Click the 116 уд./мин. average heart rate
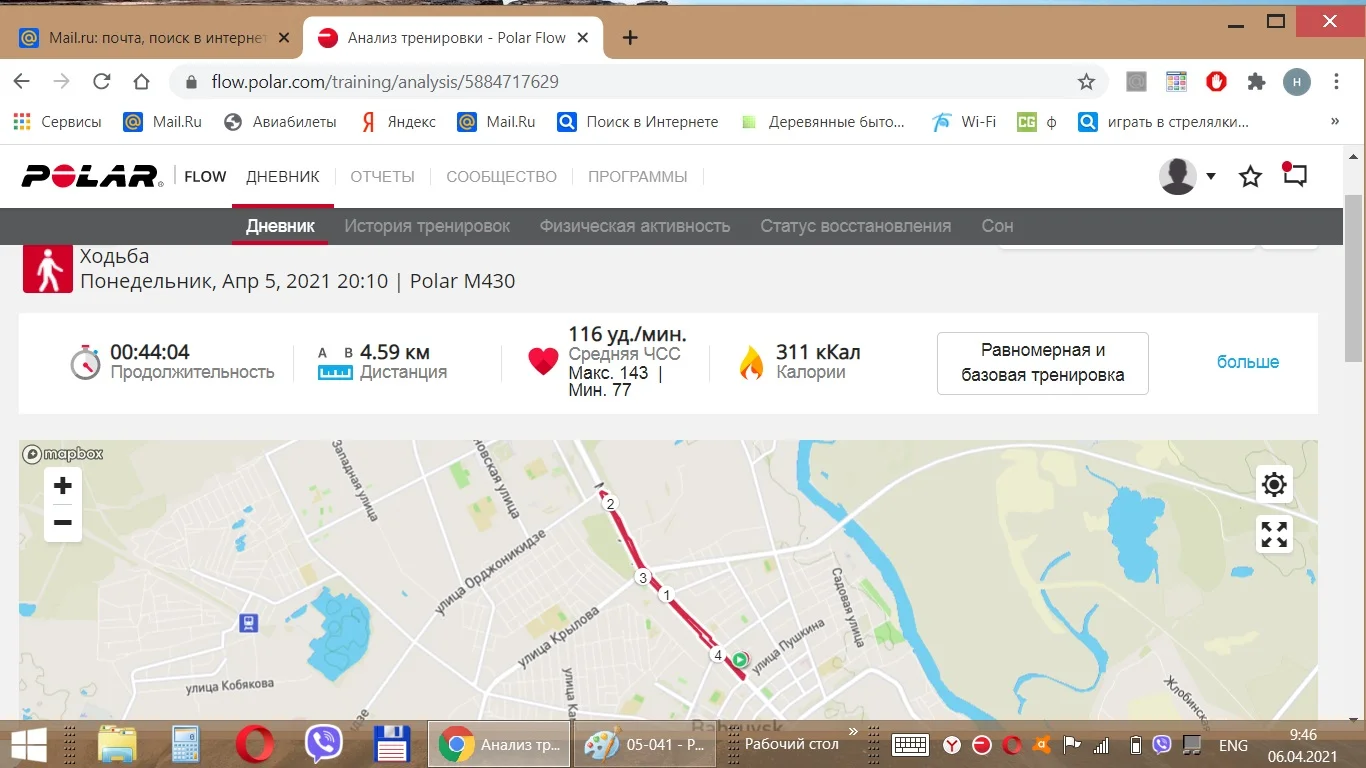The width and height of the screenshot is (1366, 768). pos(627,334)
